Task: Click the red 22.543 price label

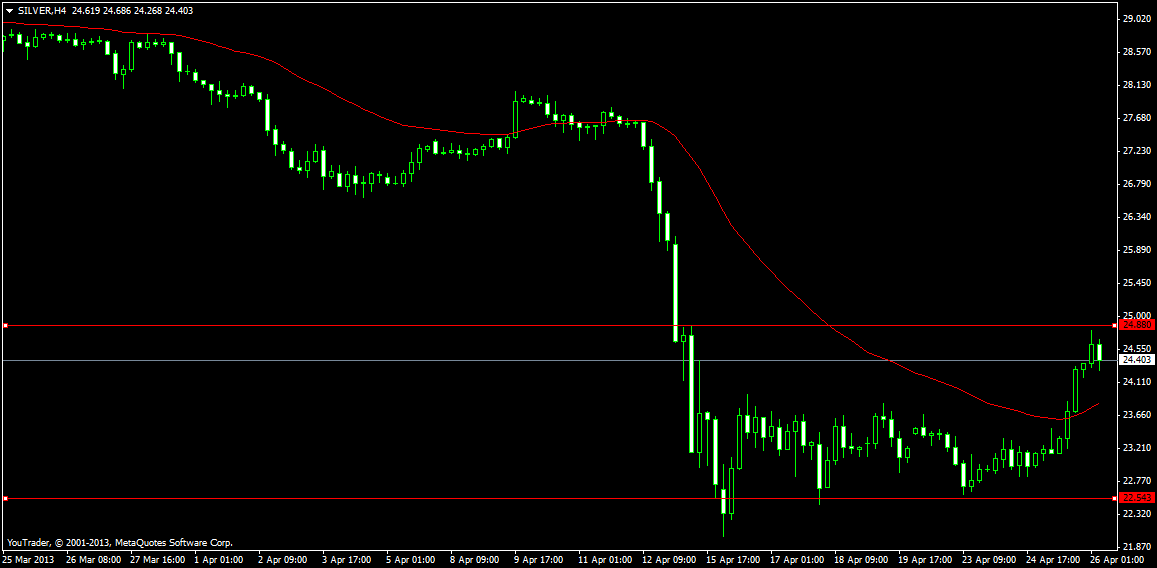Action: 1138,498
